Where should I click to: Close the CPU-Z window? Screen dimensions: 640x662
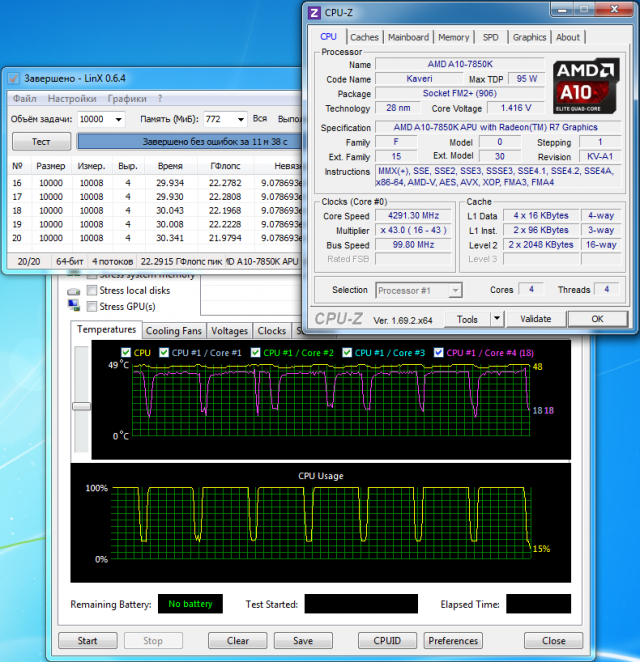coord(614,9)
